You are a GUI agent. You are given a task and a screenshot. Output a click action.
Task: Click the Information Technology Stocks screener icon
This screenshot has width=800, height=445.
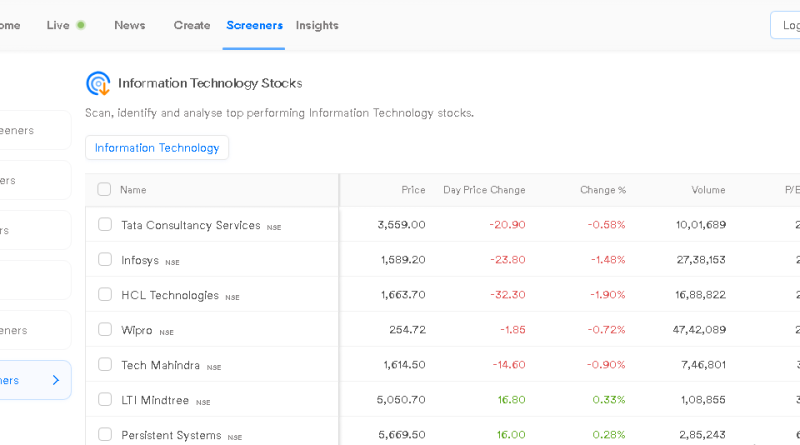pos(98,83)
